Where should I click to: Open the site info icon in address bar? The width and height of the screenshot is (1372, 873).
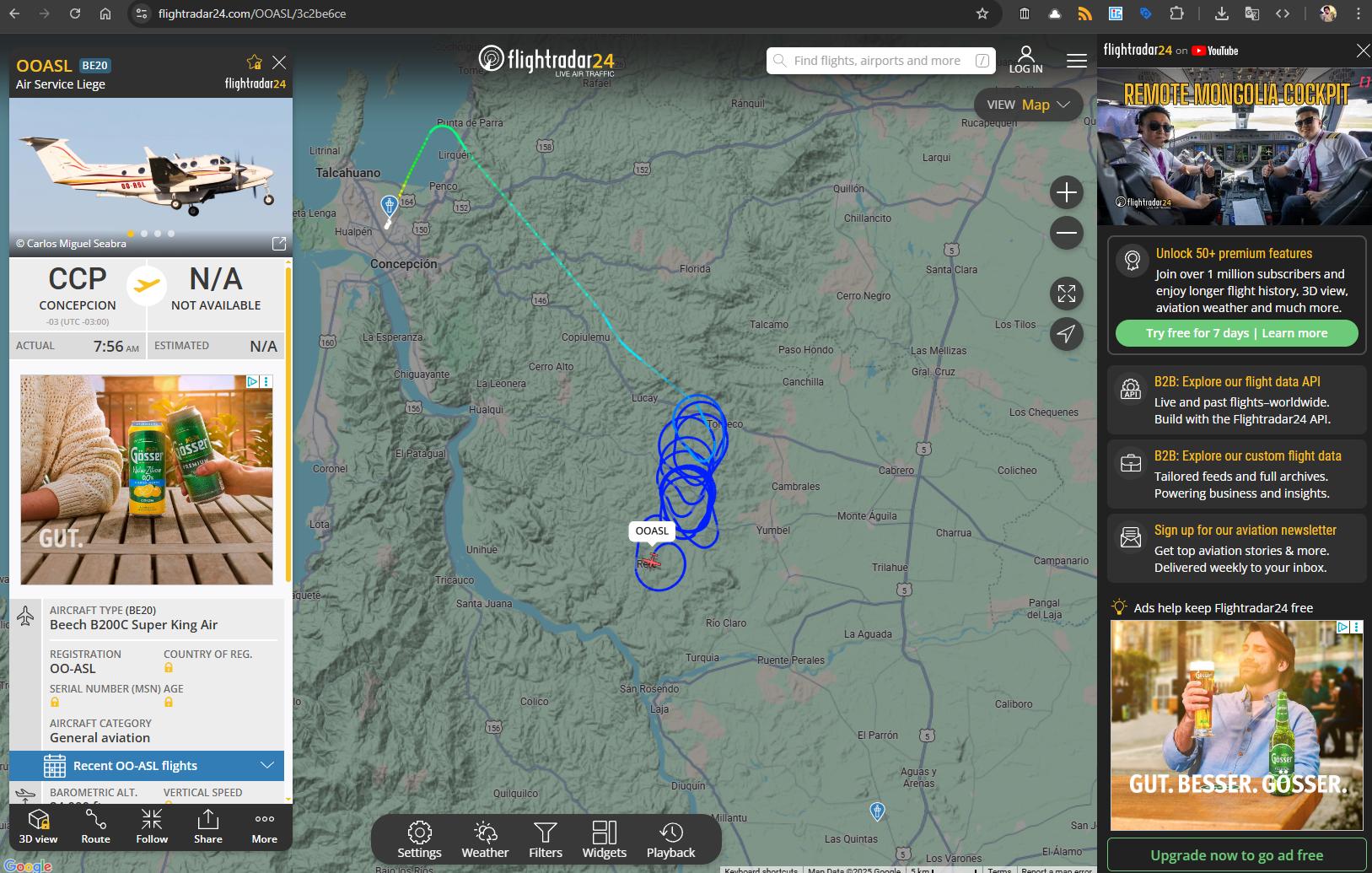[x=142, y=13]
